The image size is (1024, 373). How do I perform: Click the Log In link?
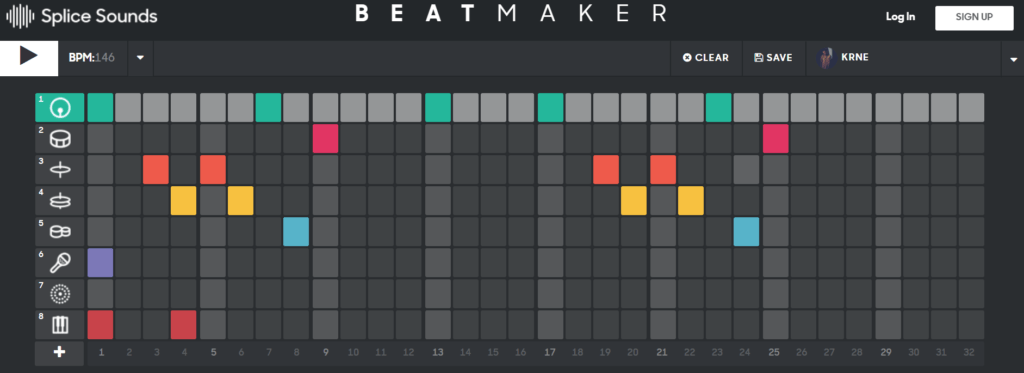[x=900, y=17]
